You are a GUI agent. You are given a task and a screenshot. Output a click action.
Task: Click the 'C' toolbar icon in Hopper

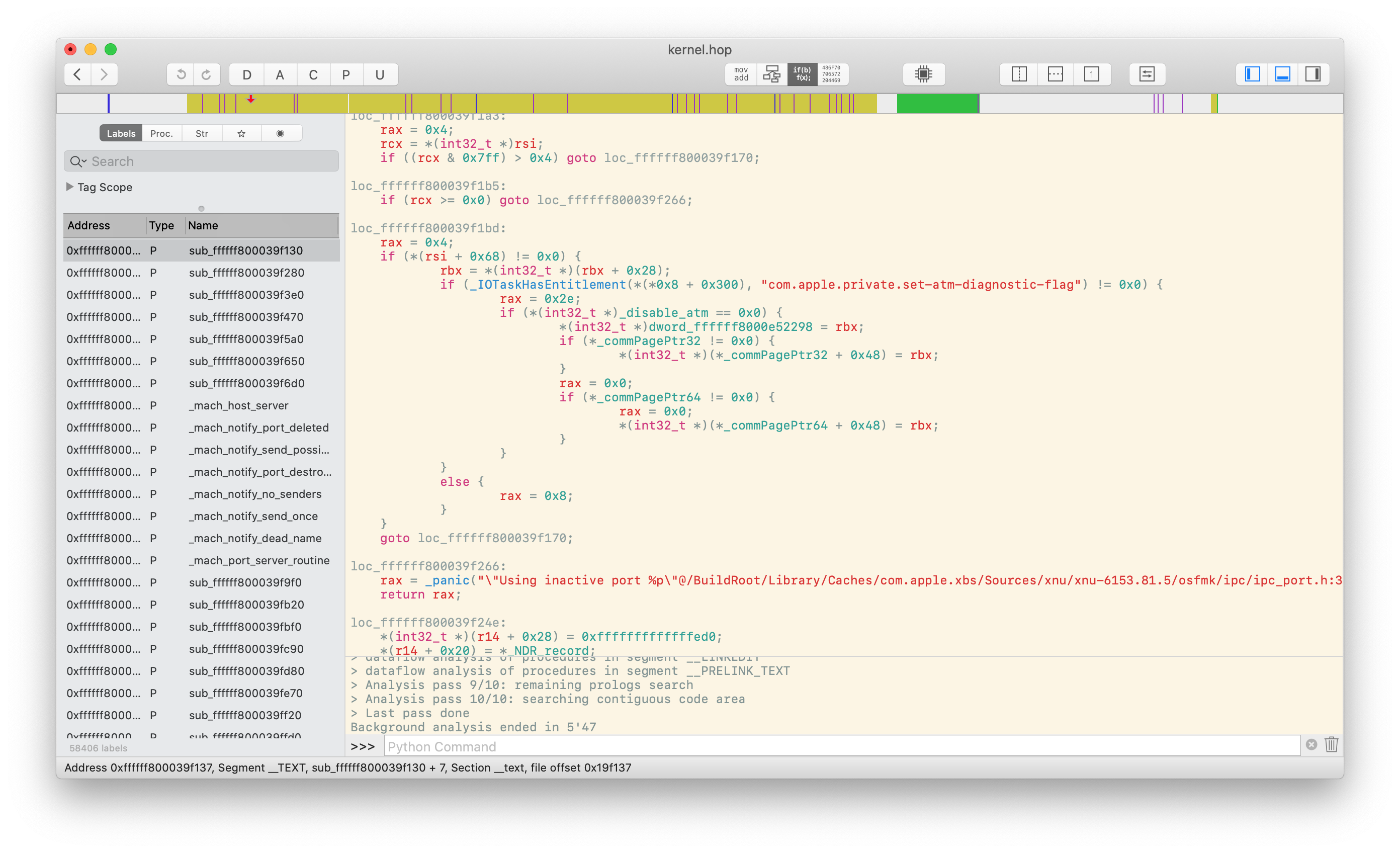coord(313,73)
